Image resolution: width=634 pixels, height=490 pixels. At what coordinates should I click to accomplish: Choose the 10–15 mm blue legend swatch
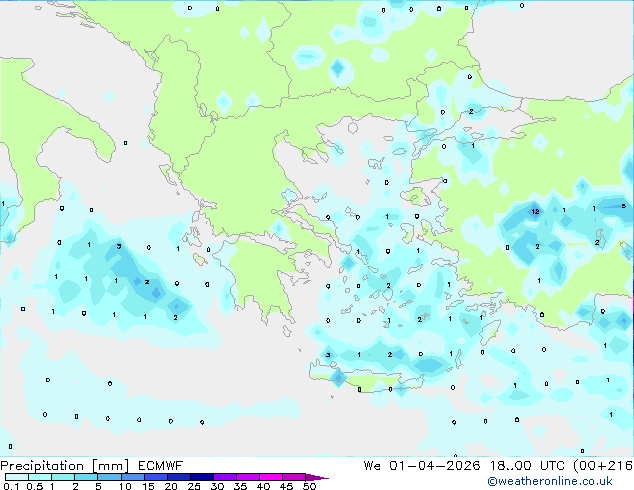pos(133,477)
